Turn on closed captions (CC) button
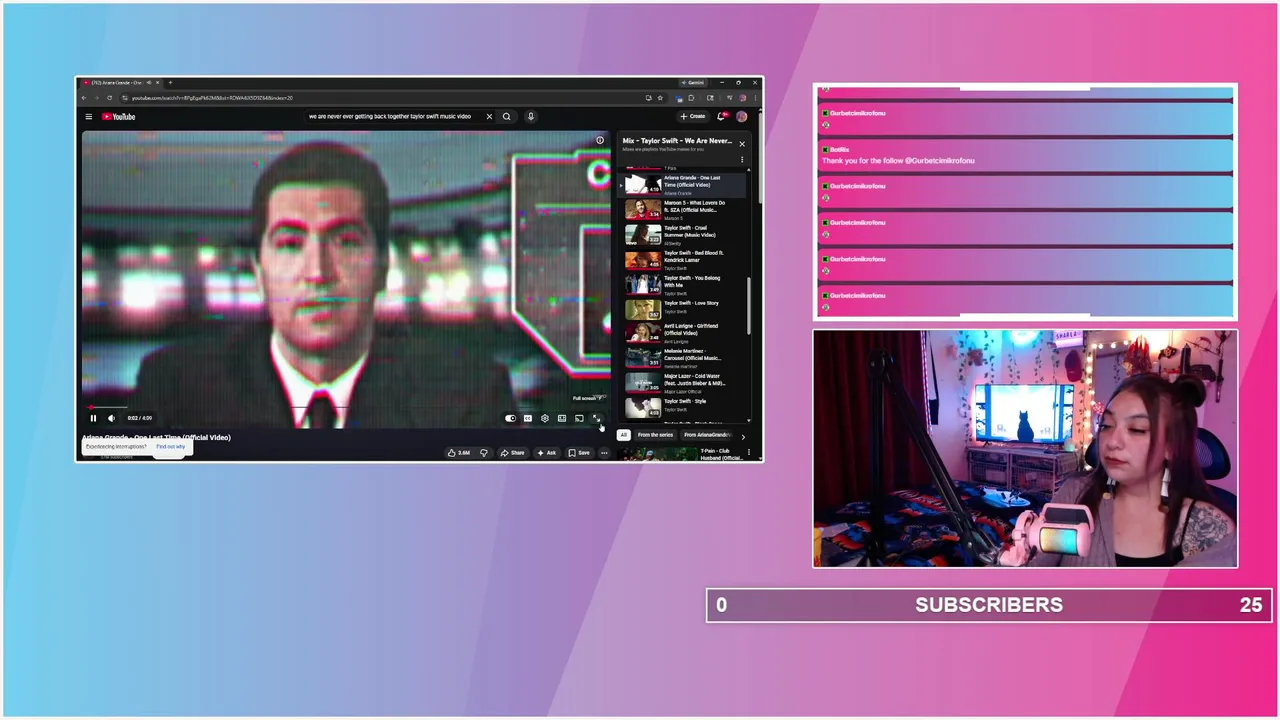Image resolution: width=1280 pixels, height=720 pixels. tap(528, 418)
